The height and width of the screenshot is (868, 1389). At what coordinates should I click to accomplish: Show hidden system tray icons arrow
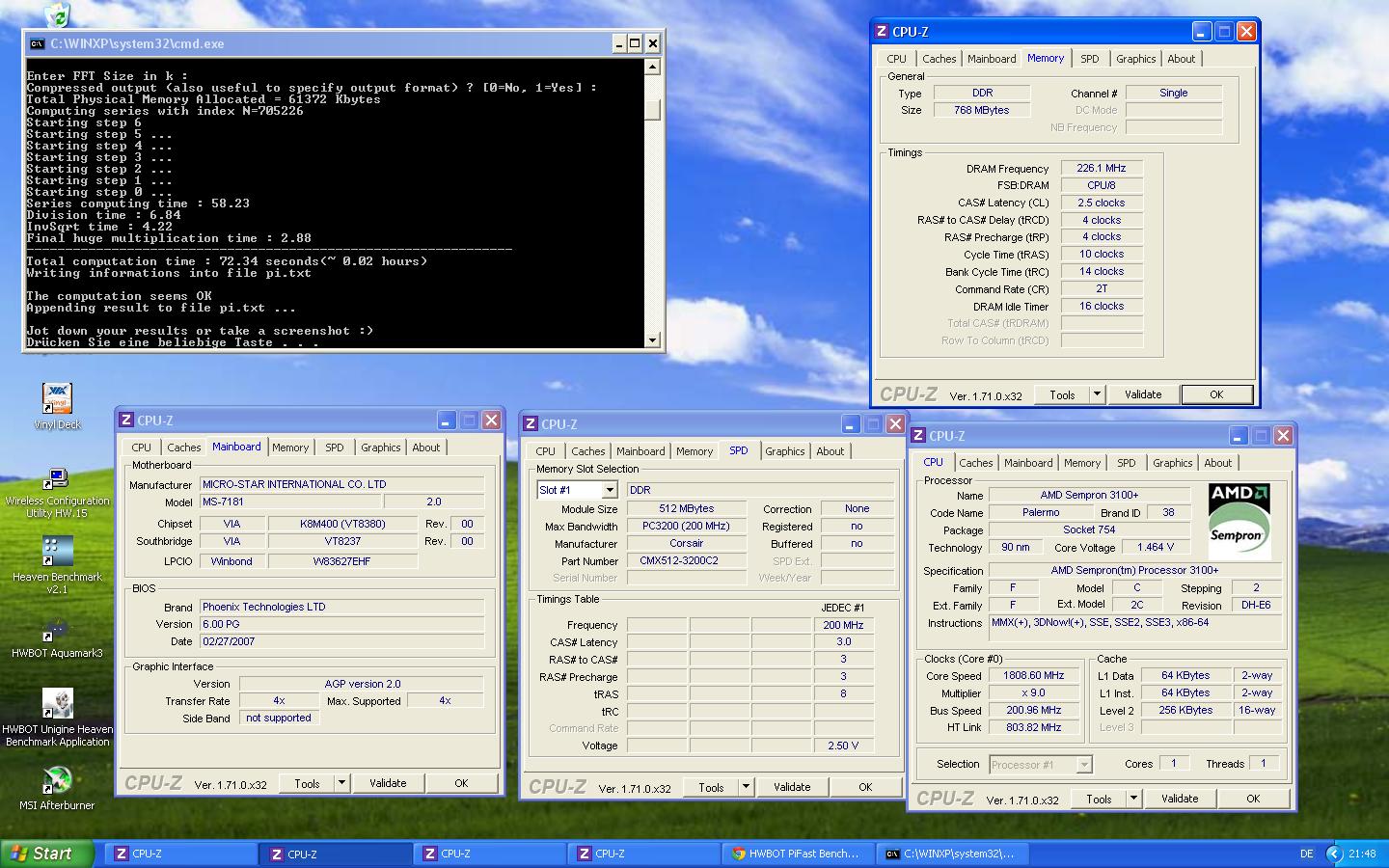(1335, 854)
